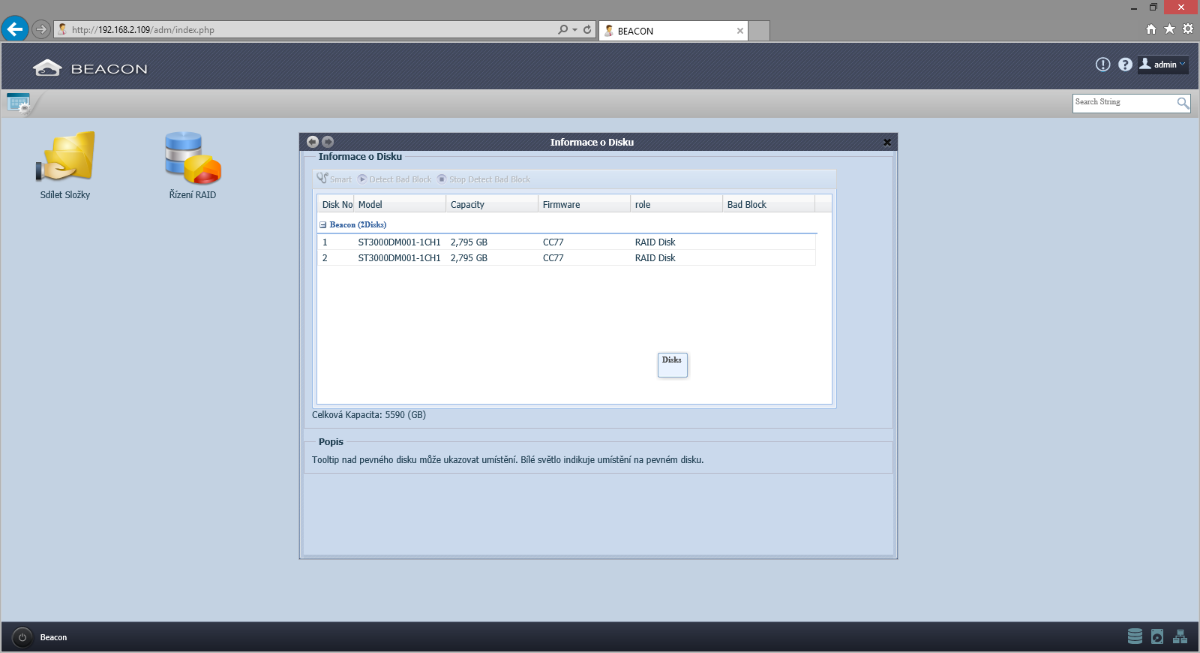Click the network status icon in footer
1200x653 pixels.
1180,636
